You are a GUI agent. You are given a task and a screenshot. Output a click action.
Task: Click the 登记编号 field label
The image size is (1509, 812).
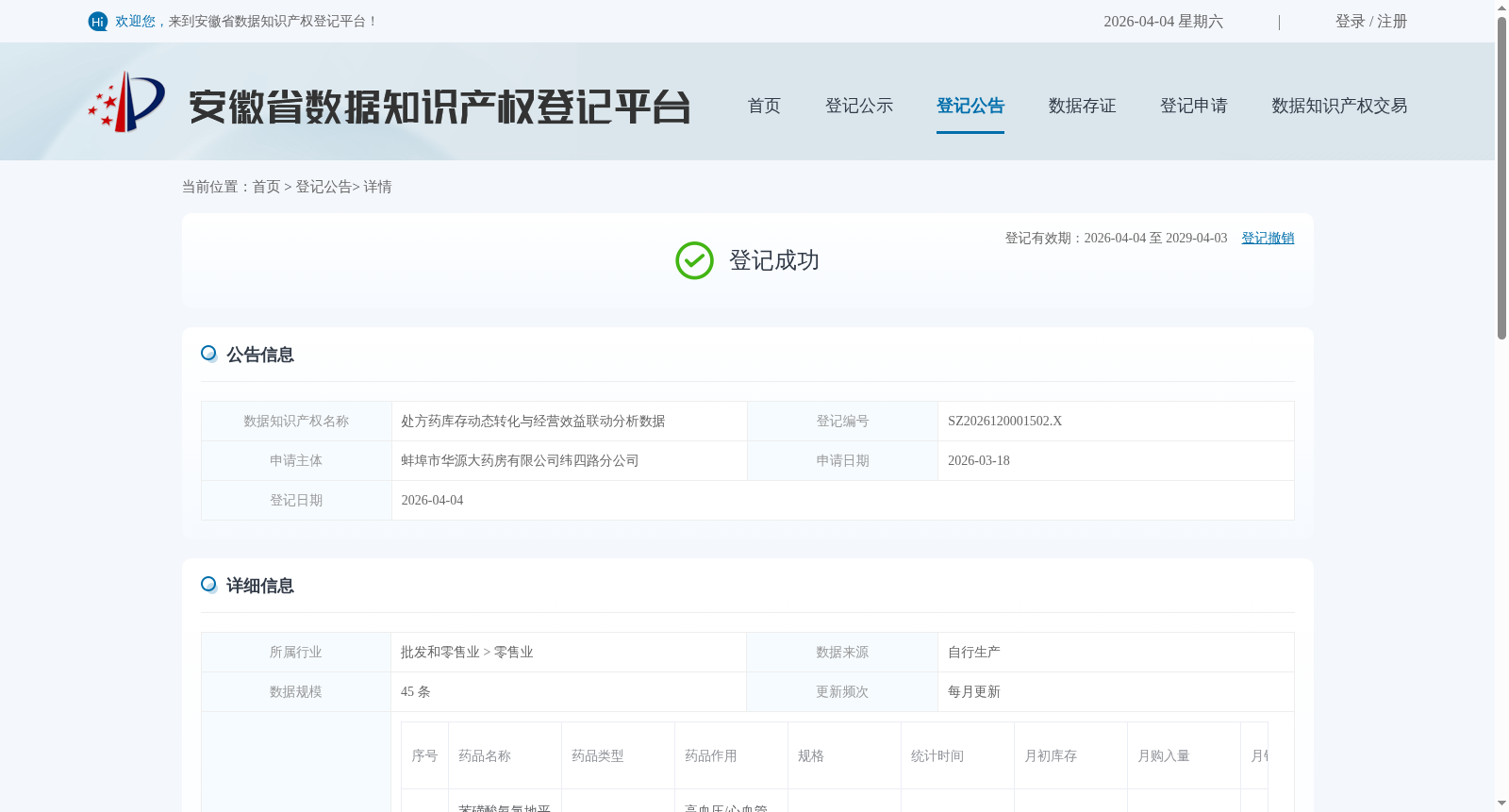842,422
